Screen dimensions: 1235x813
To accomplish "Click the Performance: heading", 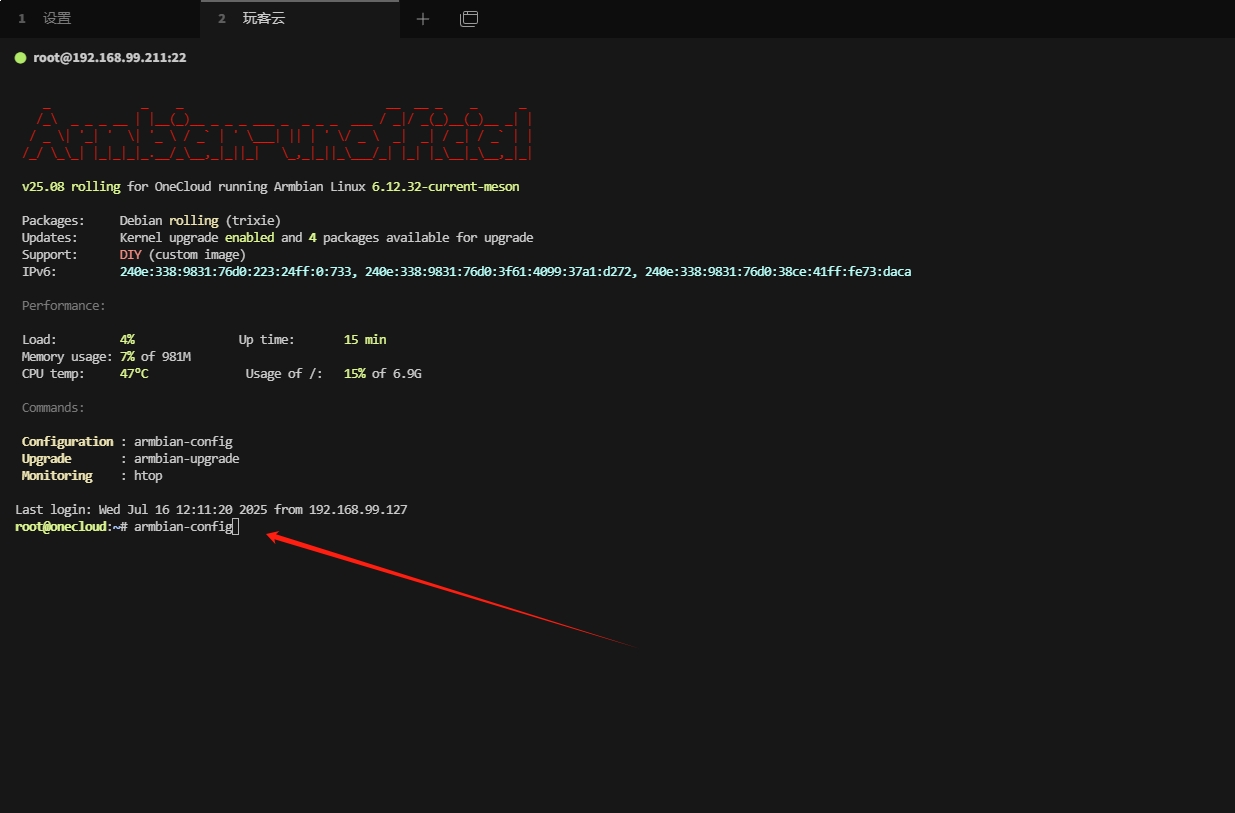I will pos(64,305).
